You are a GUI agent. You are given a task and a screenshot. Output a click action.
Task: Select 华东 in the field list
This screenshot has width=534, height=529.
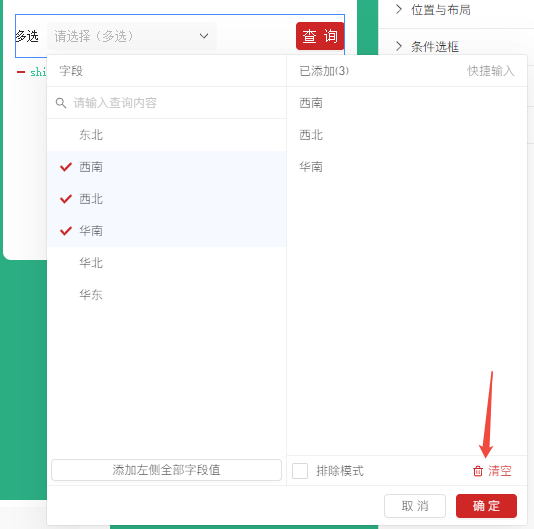point(166,295)
